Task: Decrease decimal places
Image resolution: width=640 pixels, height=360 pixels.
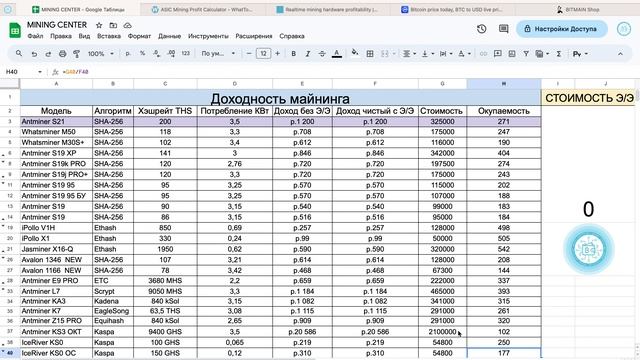Action: pyautogui.click(x=157, y=53)
